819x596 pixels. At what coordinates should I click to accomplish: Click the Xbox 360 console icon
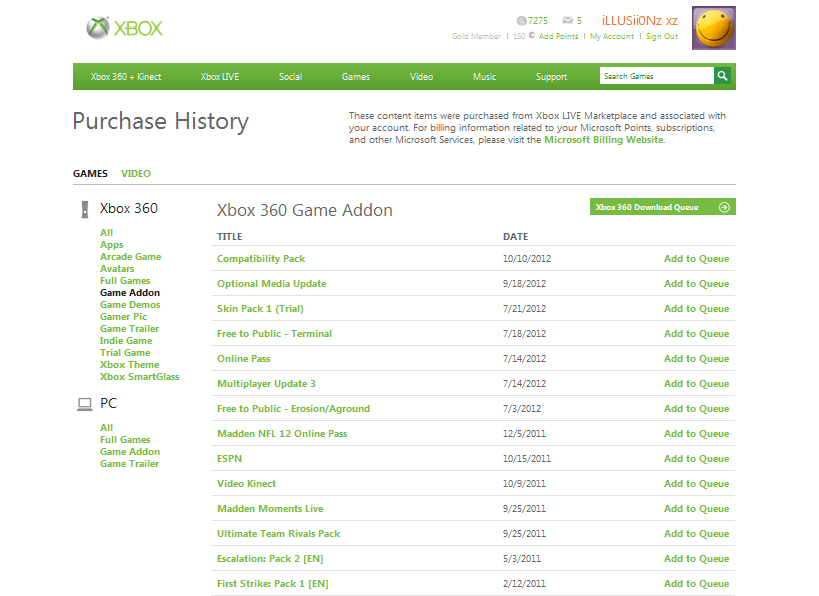(x=85, y=209)
